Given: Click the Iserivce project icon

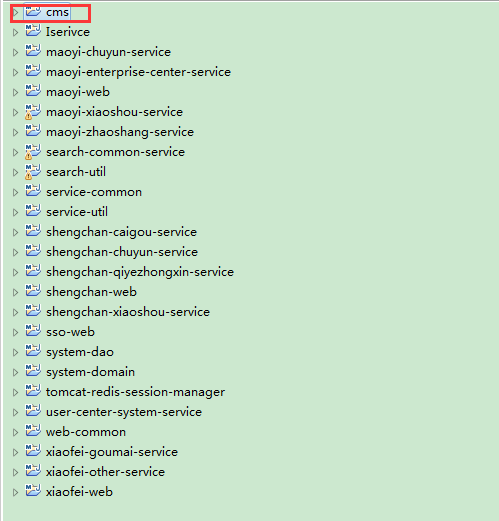Looking at the screenshot, I should [x=33, y=31].
